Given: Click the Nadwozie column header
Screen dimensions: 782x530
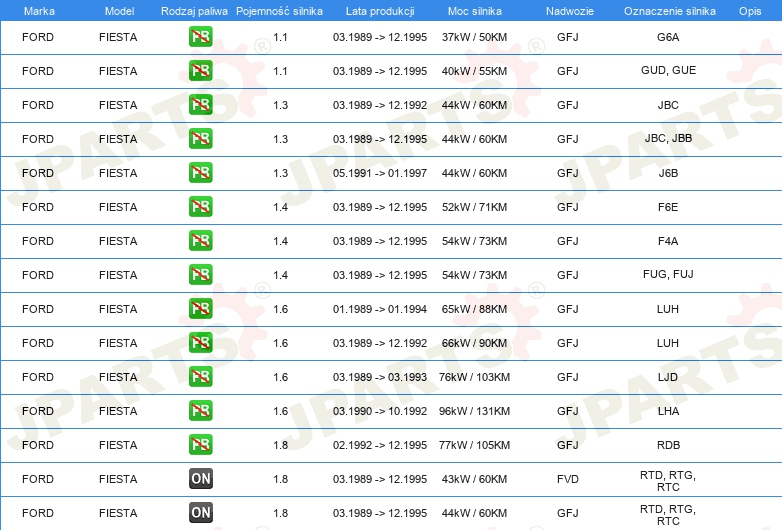Looking at the screenshot, I should click(x=570, y=11).
